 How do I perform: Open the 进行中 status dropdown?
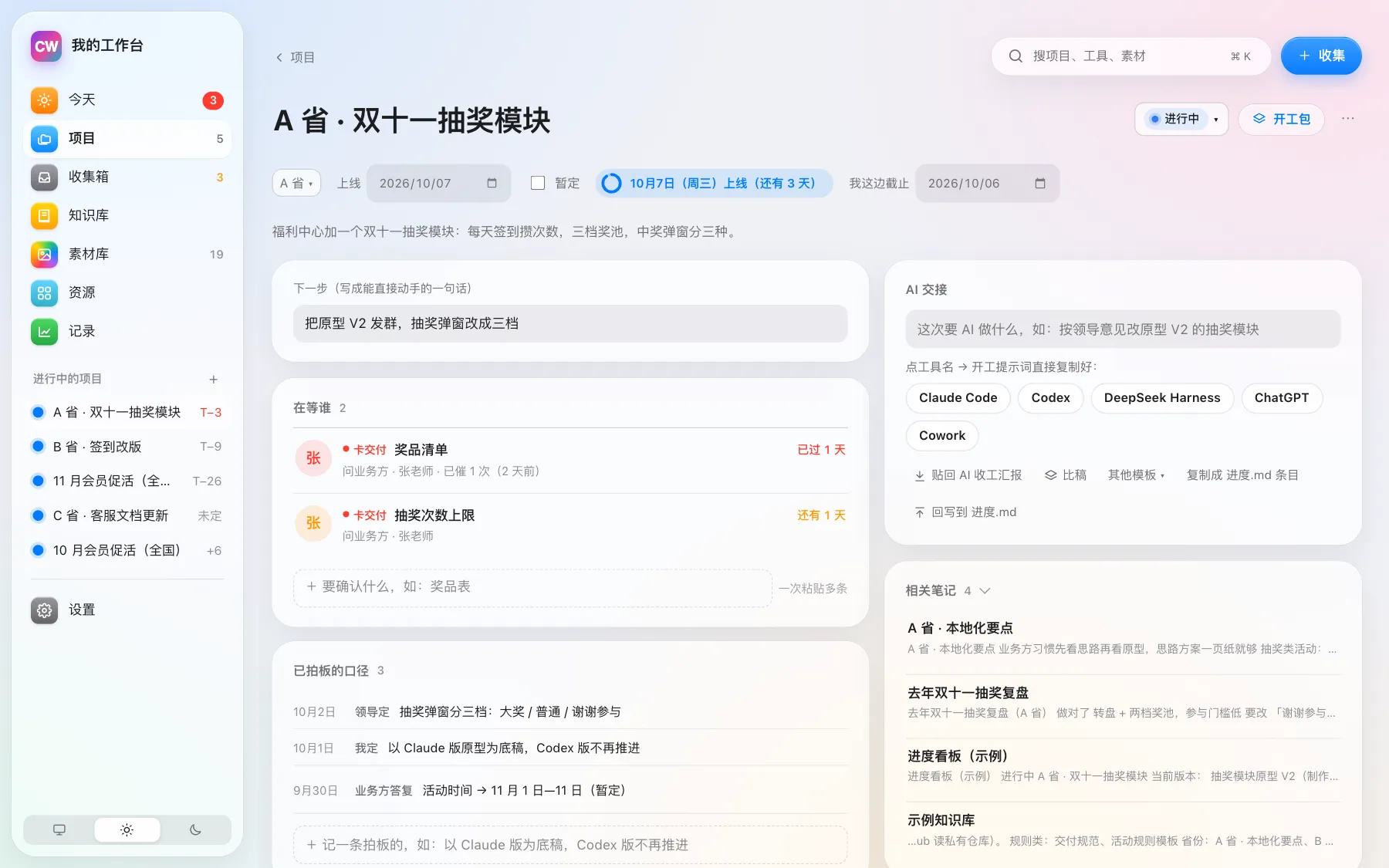[1181, 119]
